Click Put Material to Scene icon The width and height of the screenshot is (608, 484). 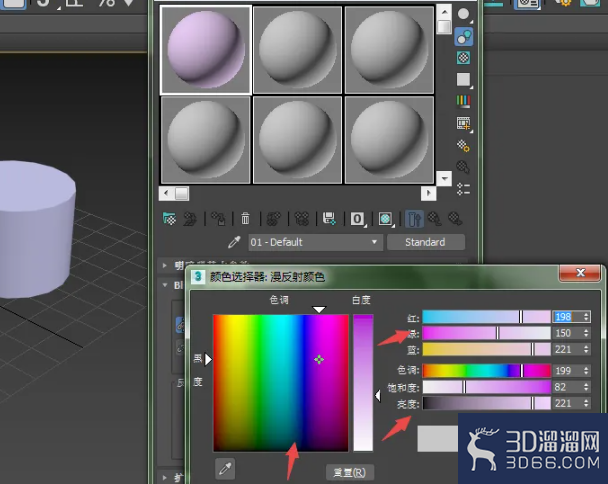(x=190, y=219)
